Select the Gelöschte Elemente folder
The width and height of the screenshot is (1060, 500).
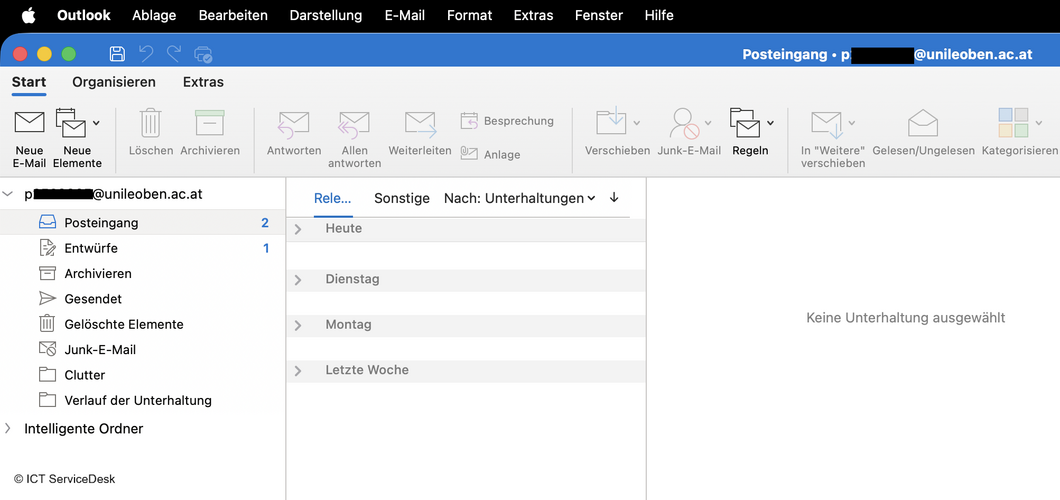click(x=143, y=324)
